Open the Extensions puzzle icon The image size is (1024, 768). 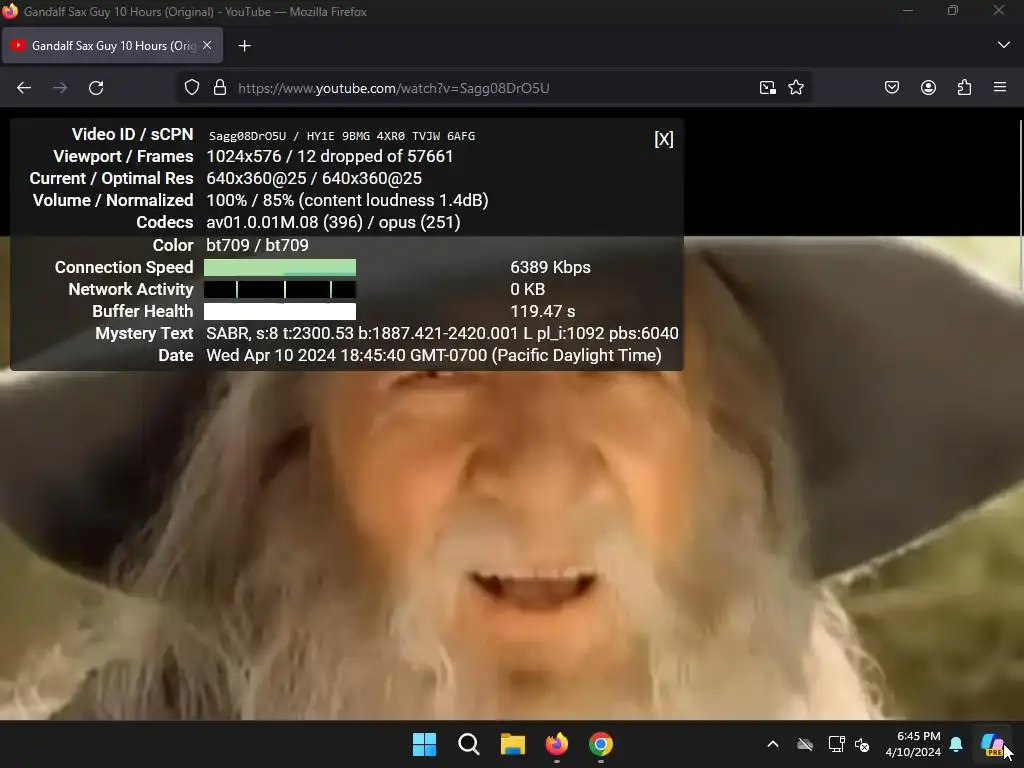964,88
